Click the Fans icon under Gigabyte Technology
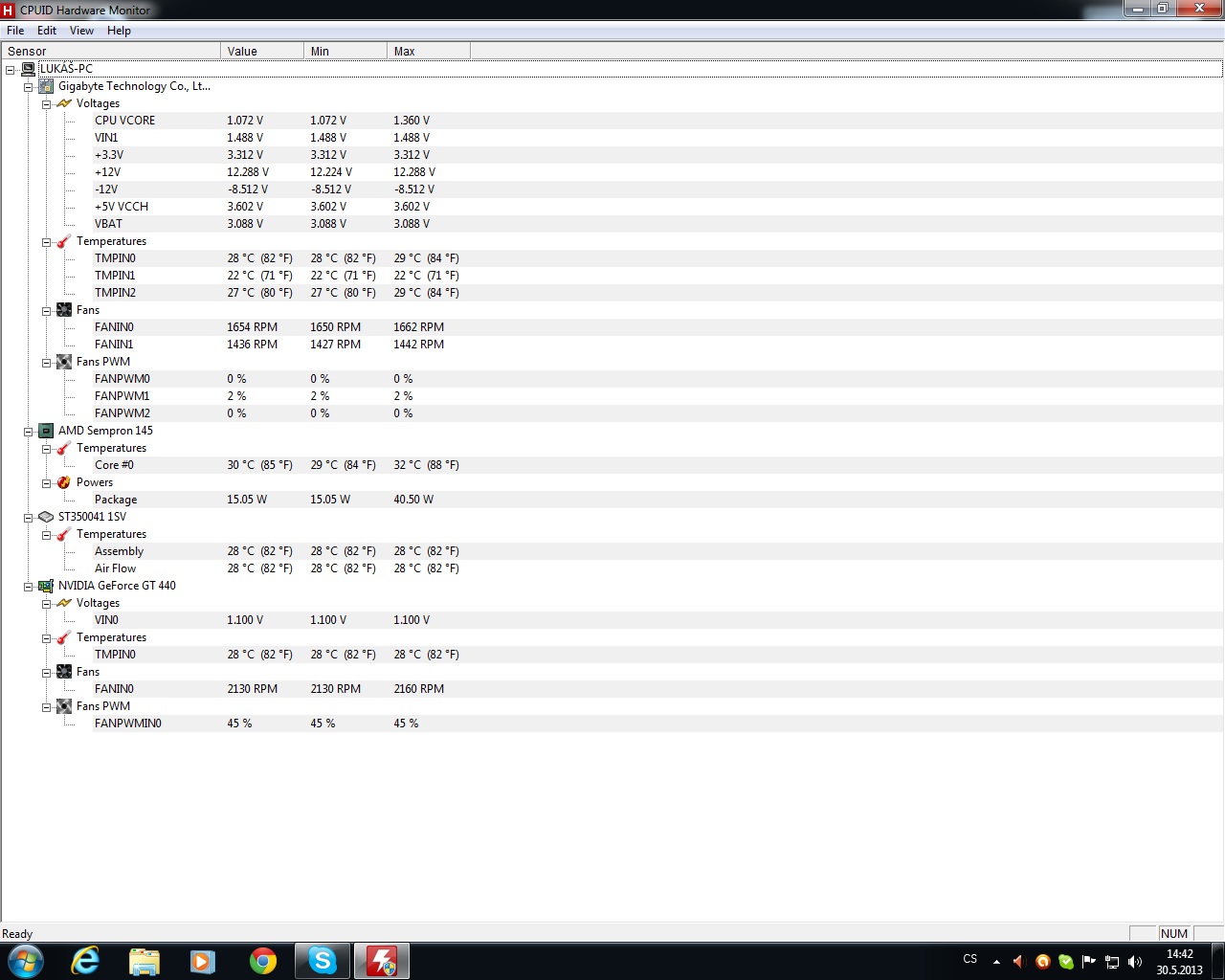 [x=64, y=310]
